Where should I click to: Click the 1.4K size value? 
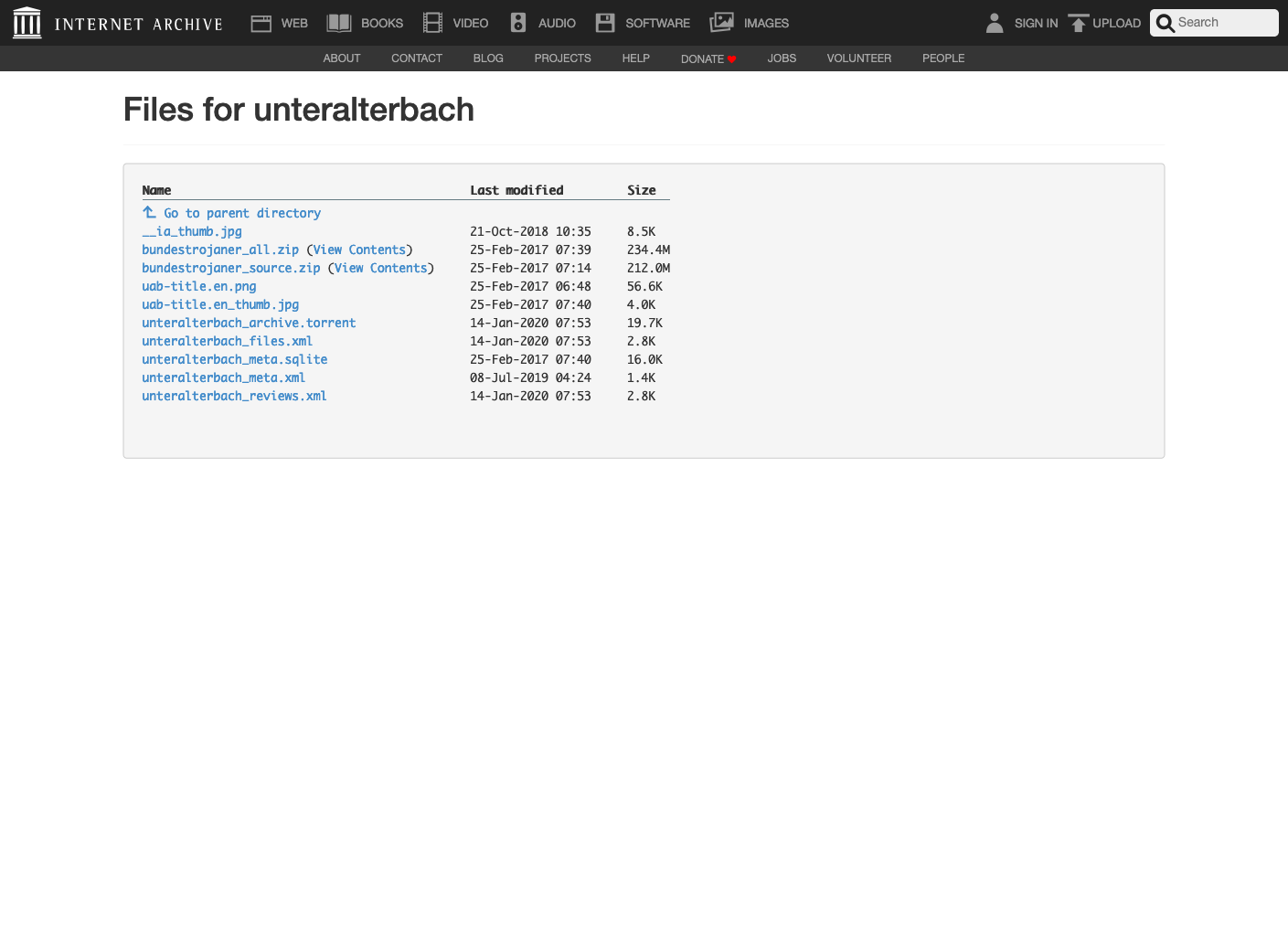point(642,377)
